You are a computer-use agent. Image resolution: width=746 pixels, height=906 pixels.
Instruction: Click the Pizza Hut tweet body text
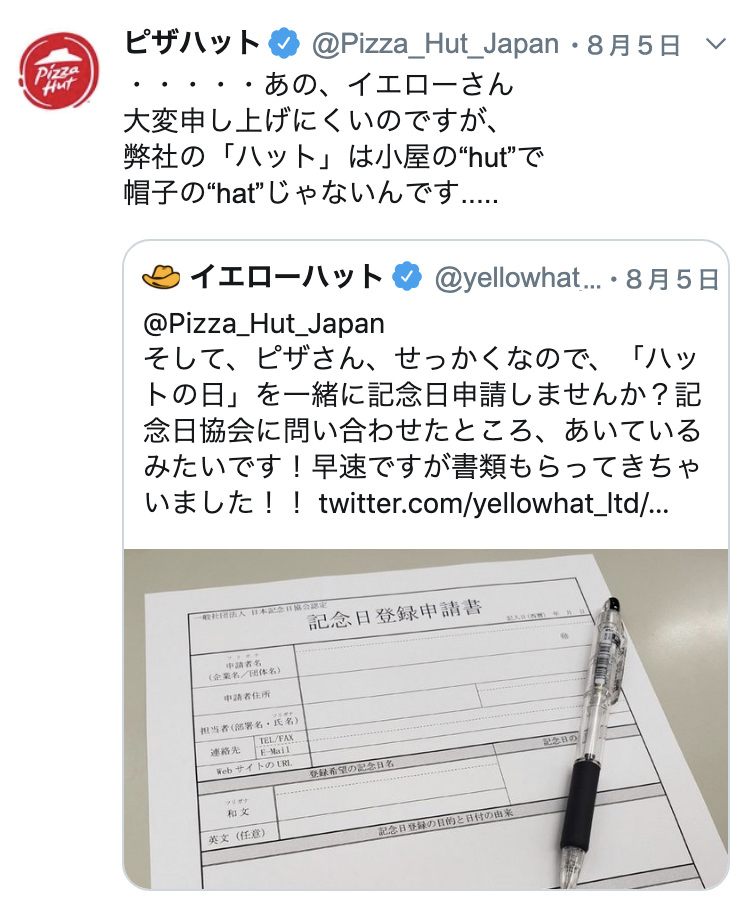pos(333,139)
